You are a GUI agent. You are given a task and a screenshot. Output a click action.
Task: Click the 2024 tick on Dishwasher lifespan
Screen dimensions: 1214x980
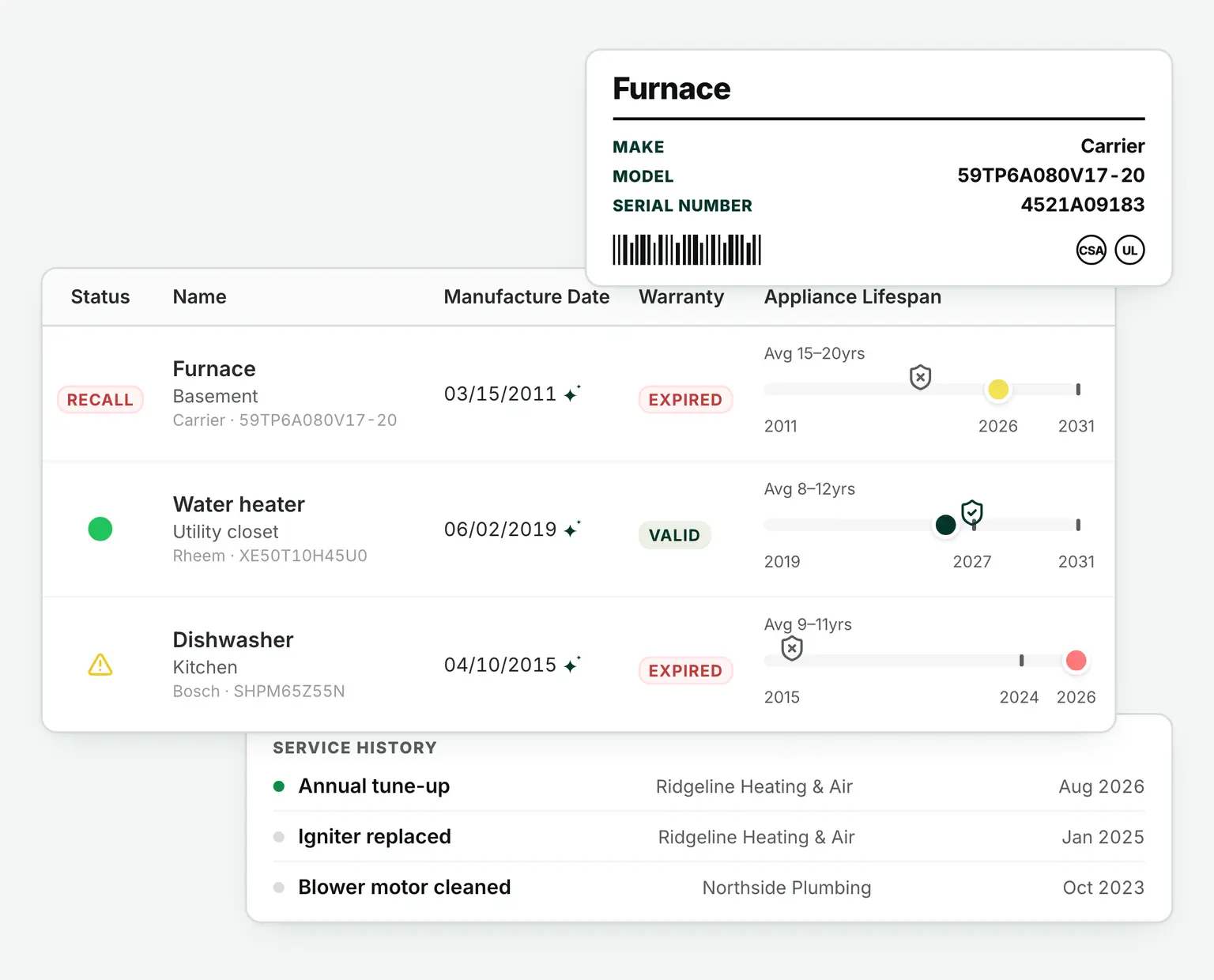click(1021, 661)
